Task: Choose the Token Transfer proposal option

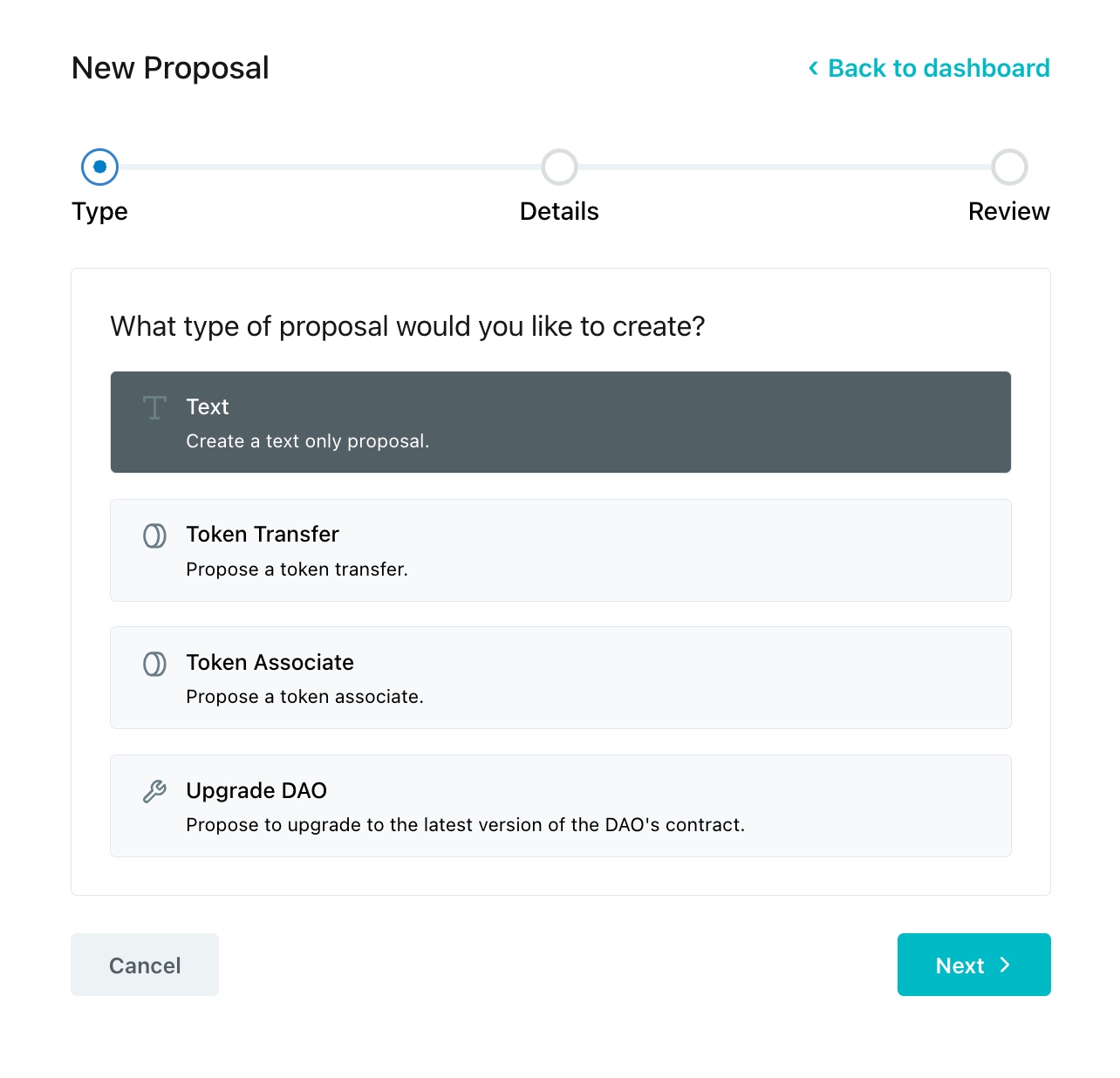Action: click(x=560, y=550)
